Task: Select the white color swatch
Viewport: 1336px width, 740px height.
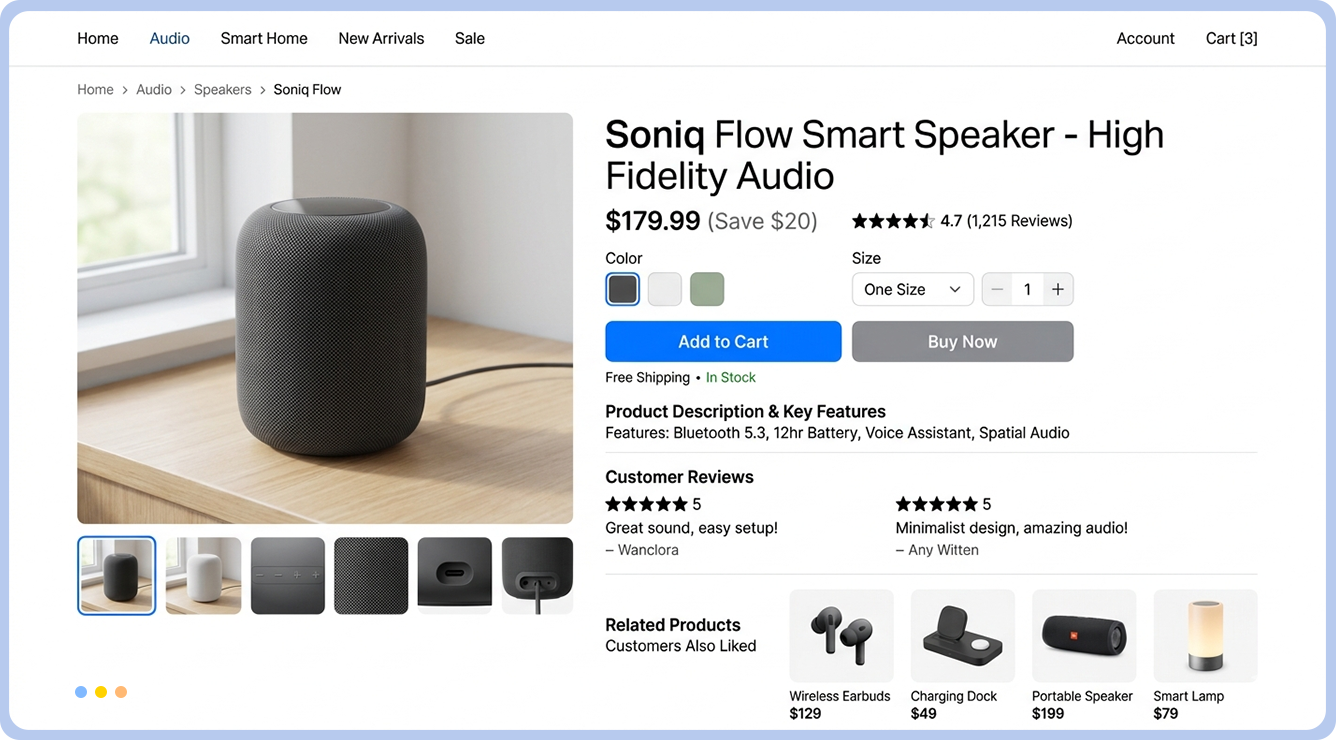Action: pyautogui.click(x=664, y=289)
